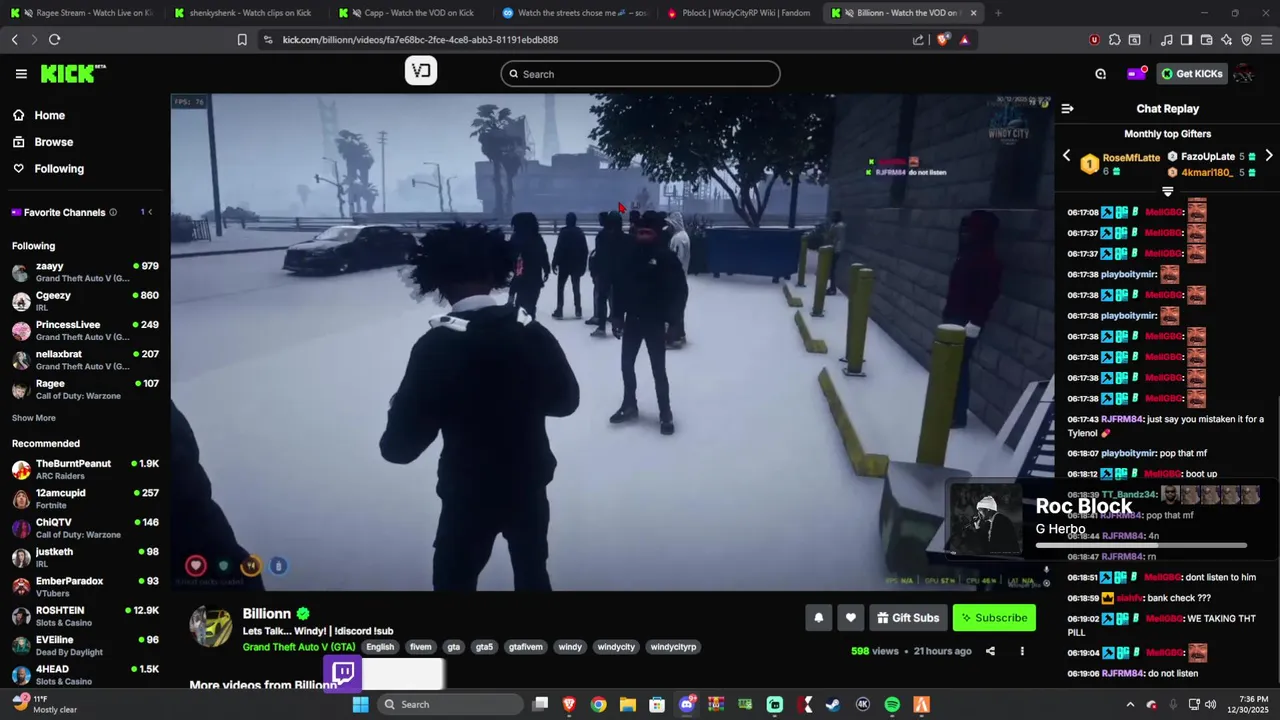1280x720 pixels.
Task: Close the Billionn VOD tab
Action: [x=973, y=13]
